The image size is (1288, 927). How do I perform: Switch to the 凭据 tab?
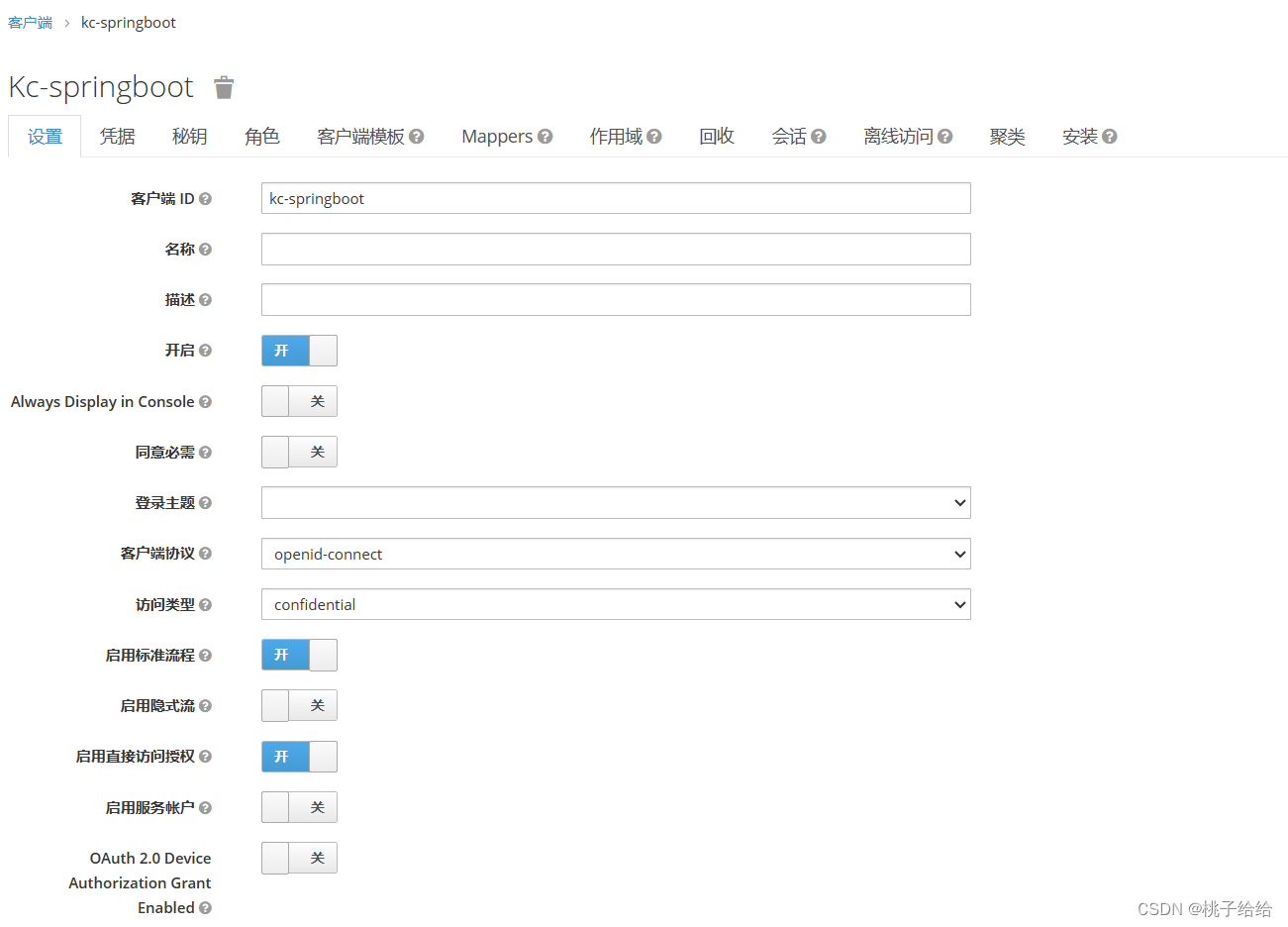tap(117, 137)
